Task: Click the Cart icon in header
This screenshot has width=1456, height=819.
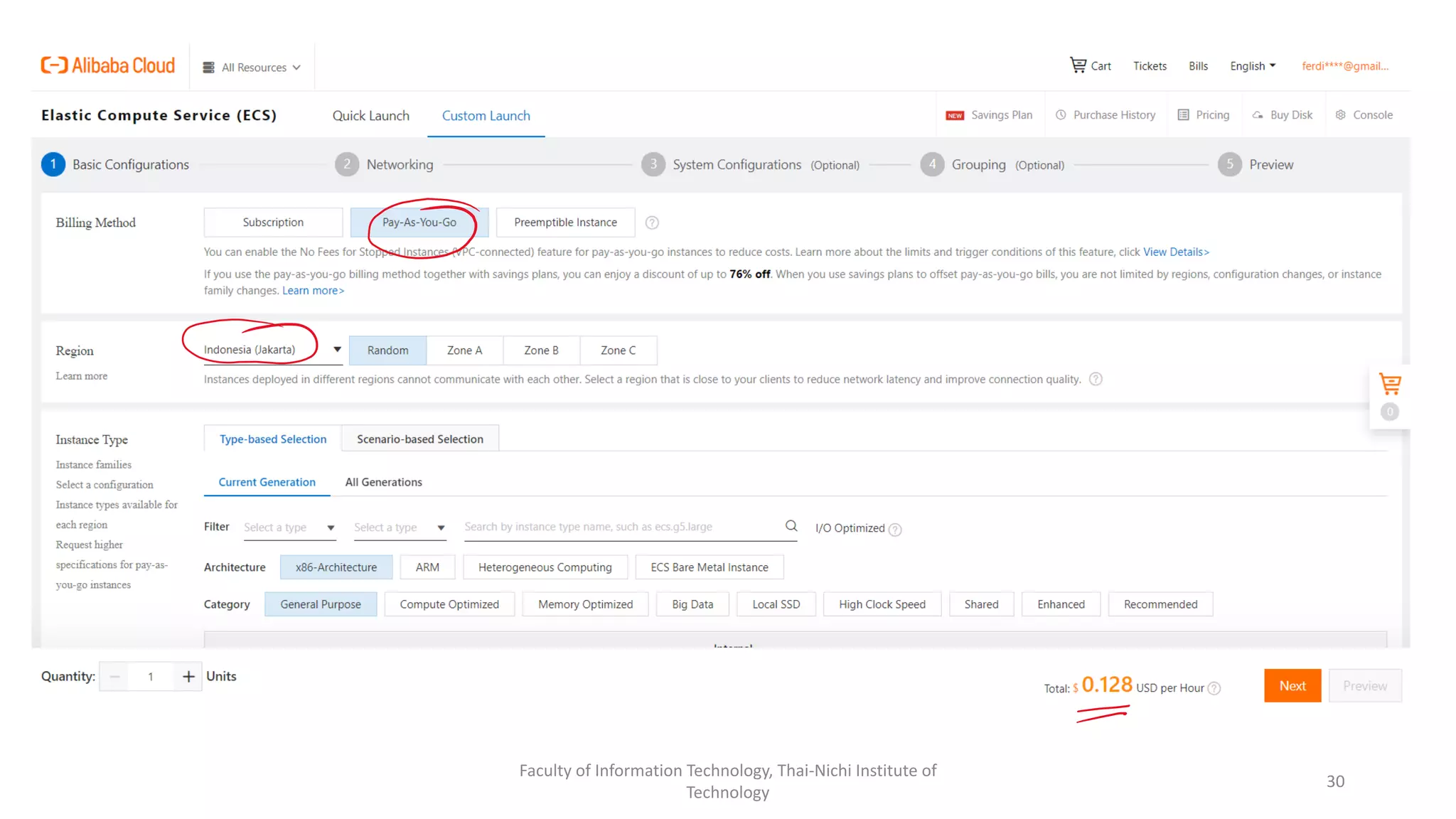Action: click(1078, 65)
